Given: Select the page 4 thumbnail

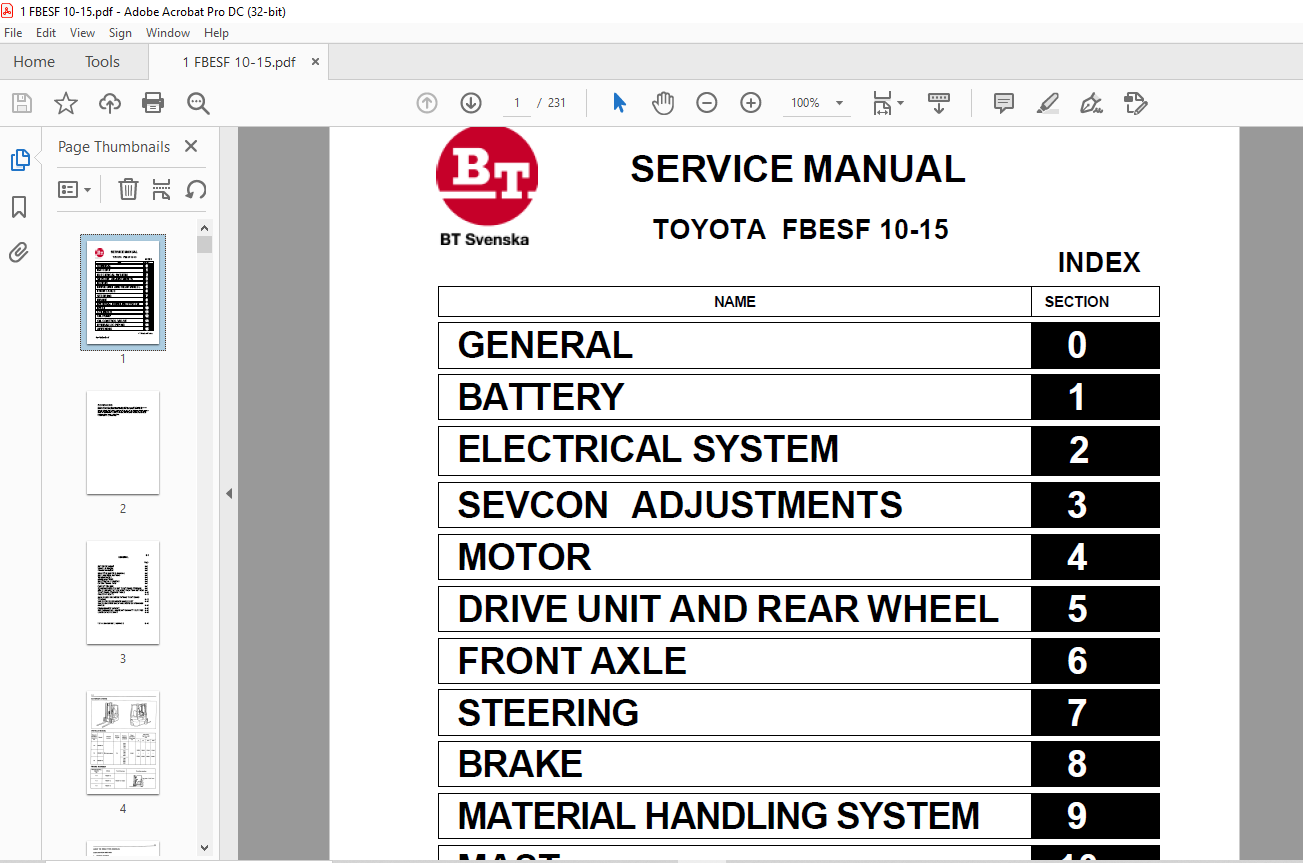Looking at the screenshot, I should pyautogui.click(x=123, y=743).
